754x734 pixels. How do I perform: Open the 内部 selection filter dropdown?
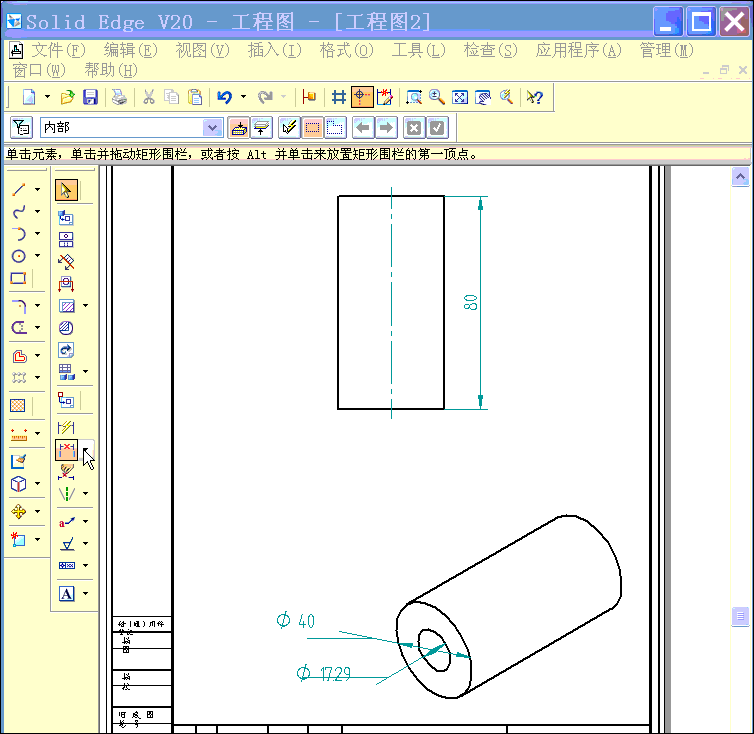(x=212, y=128)
